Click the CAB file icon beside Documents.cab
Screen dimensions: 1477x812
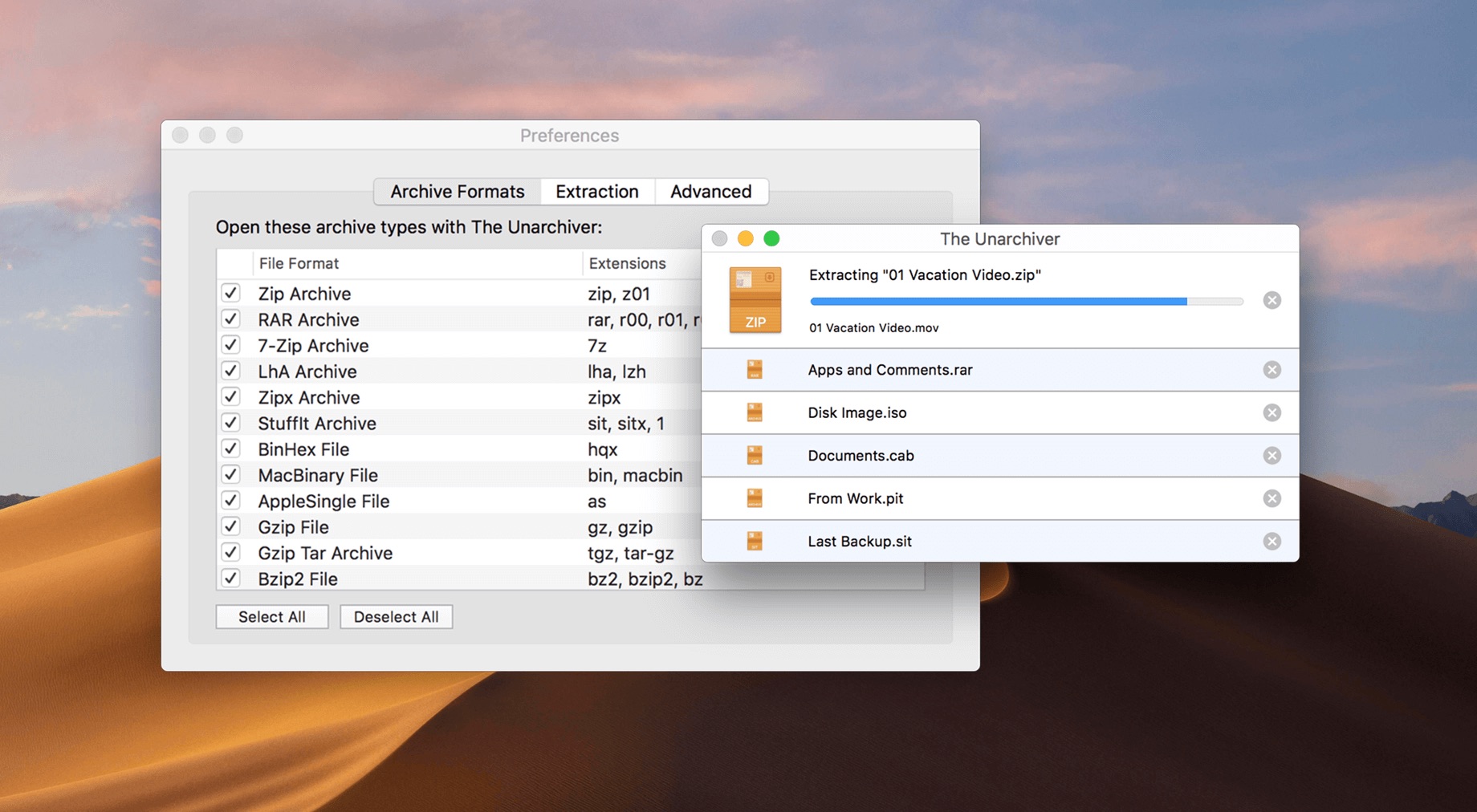755,455
